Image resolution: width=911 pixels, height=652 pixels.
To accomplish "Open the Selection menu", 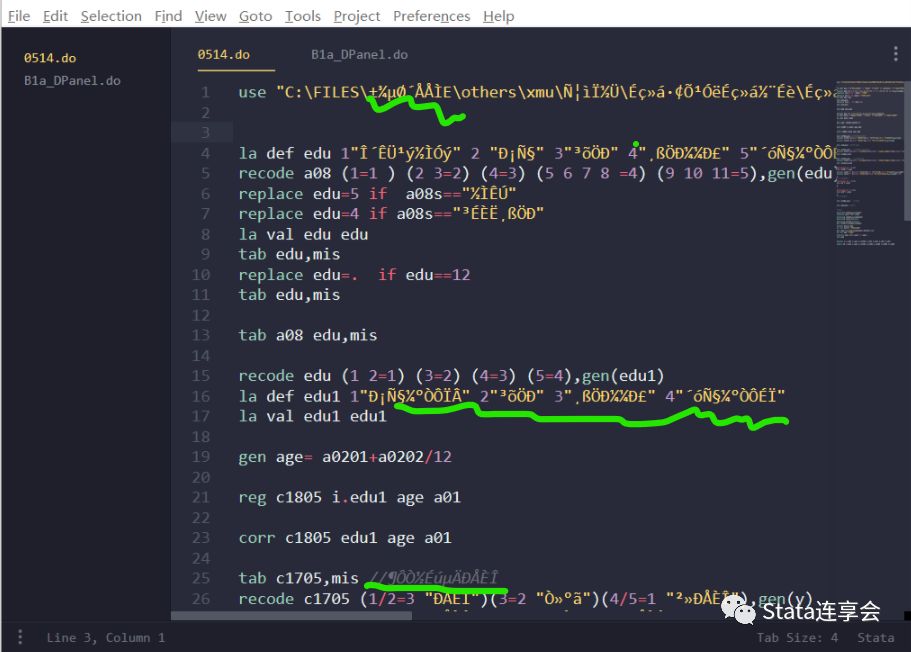I will click(110, 15).
